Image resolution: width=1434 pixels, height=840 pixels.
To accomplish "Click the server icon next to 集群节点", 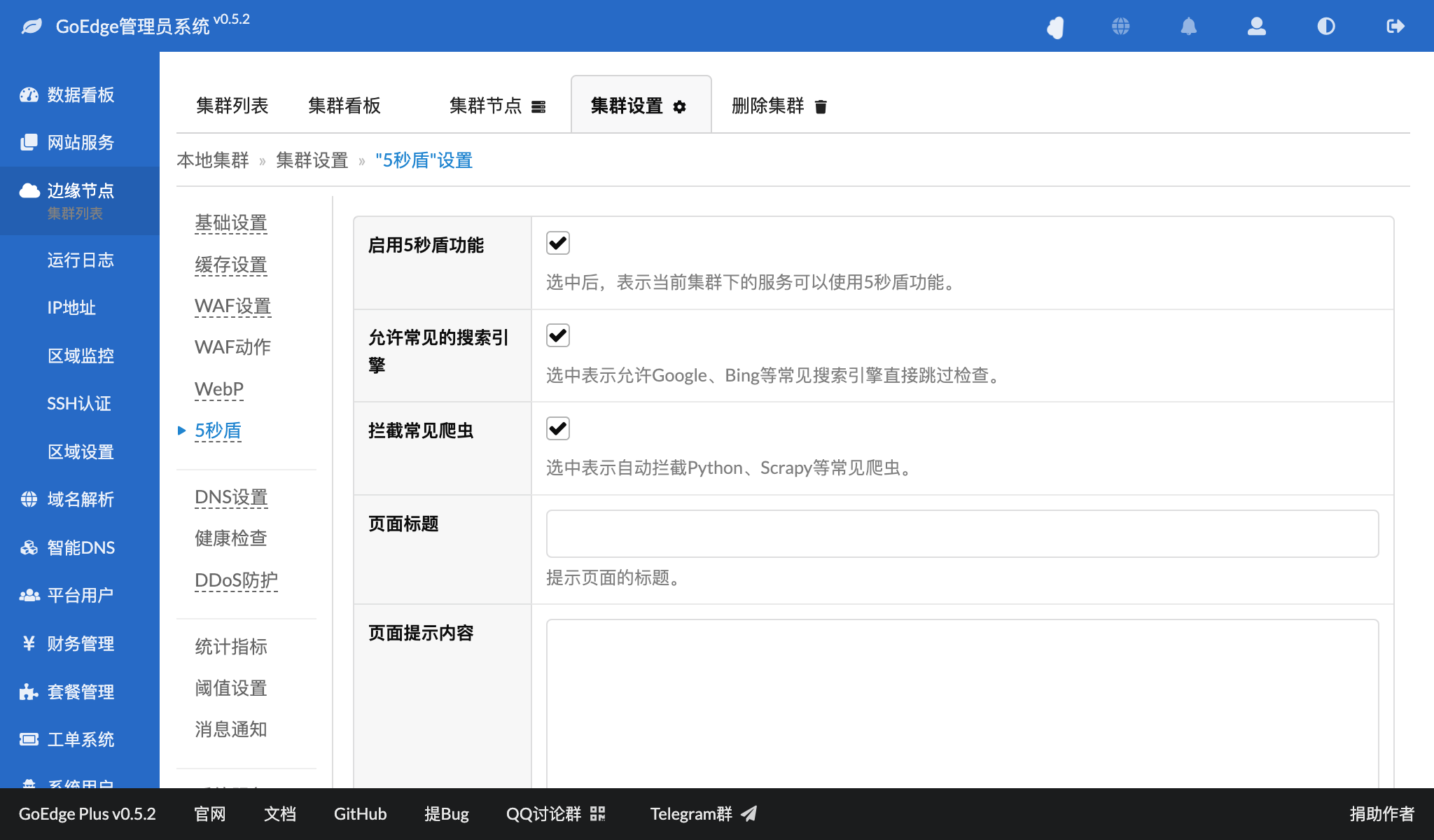I will (x=538, y=106).
